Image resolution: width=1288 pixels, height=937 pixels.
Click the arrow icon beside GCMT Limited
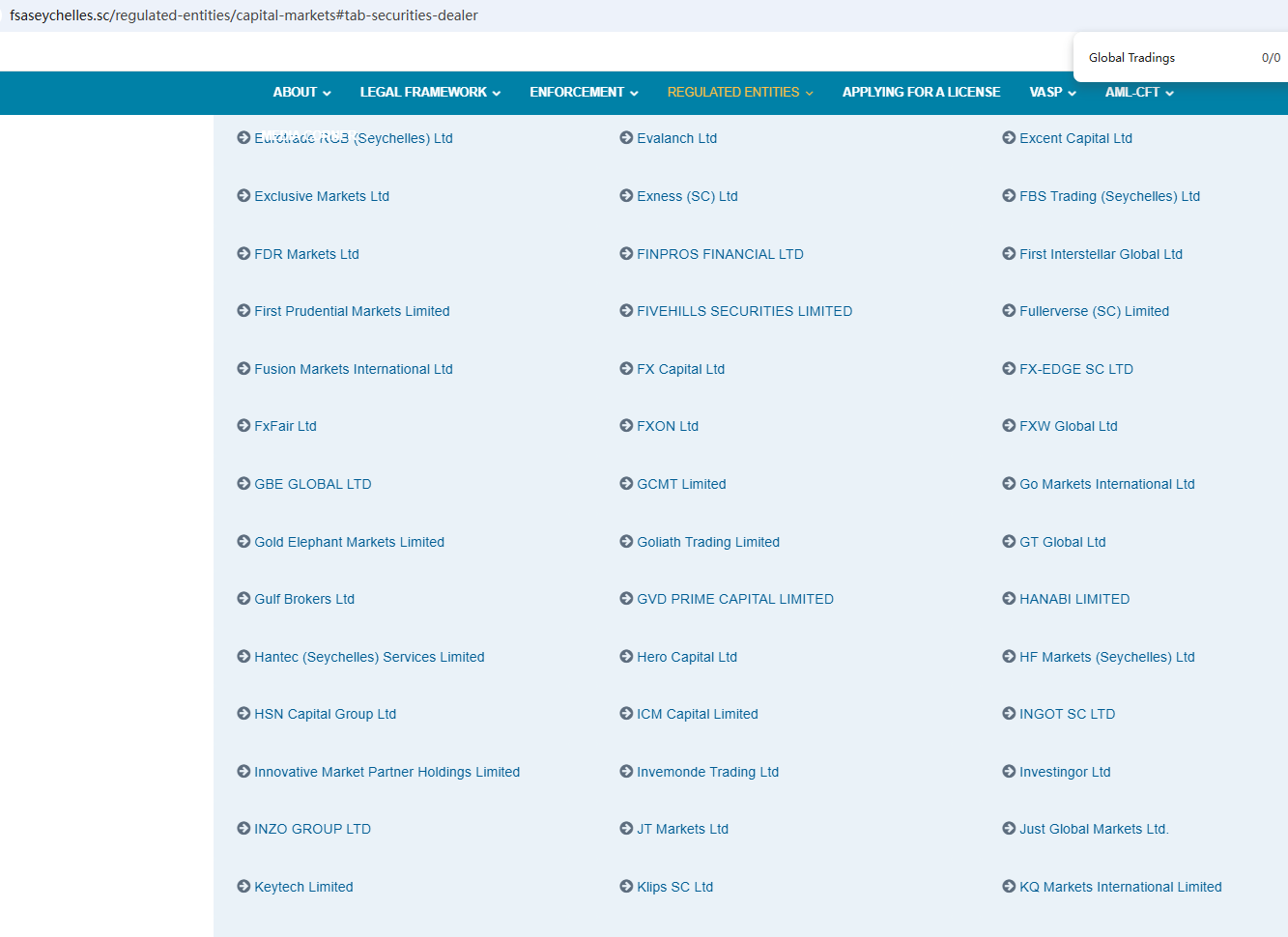(626, 484)
